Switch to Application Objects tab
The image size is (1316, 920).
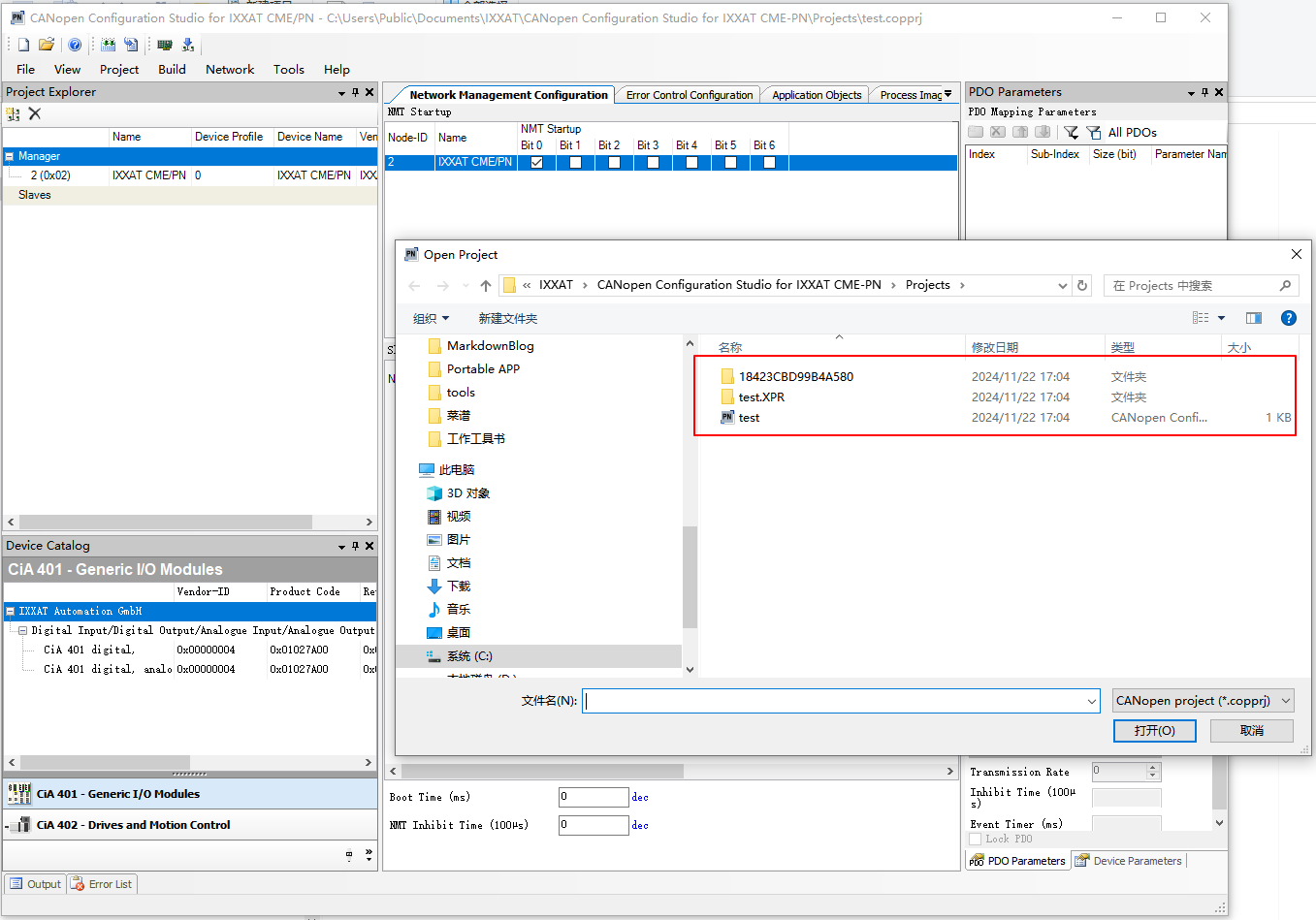pyautogui.click(x=816, y=95)
